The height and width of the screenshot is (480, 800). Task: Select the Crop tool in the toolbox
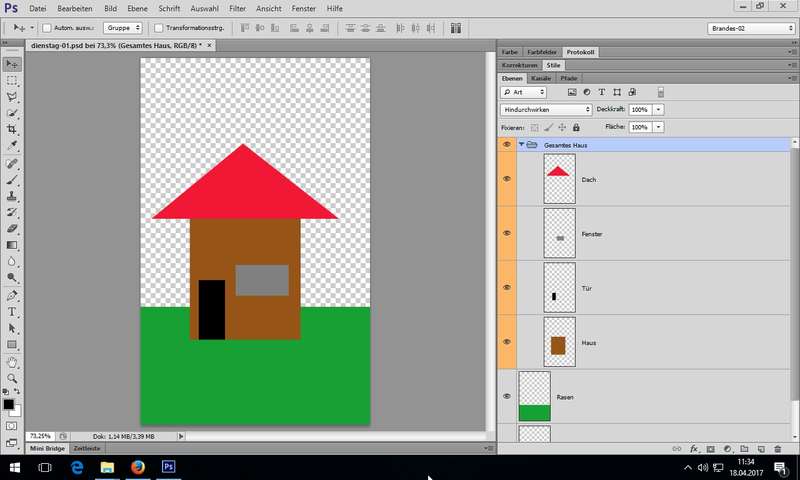click(x=12, y=130)
